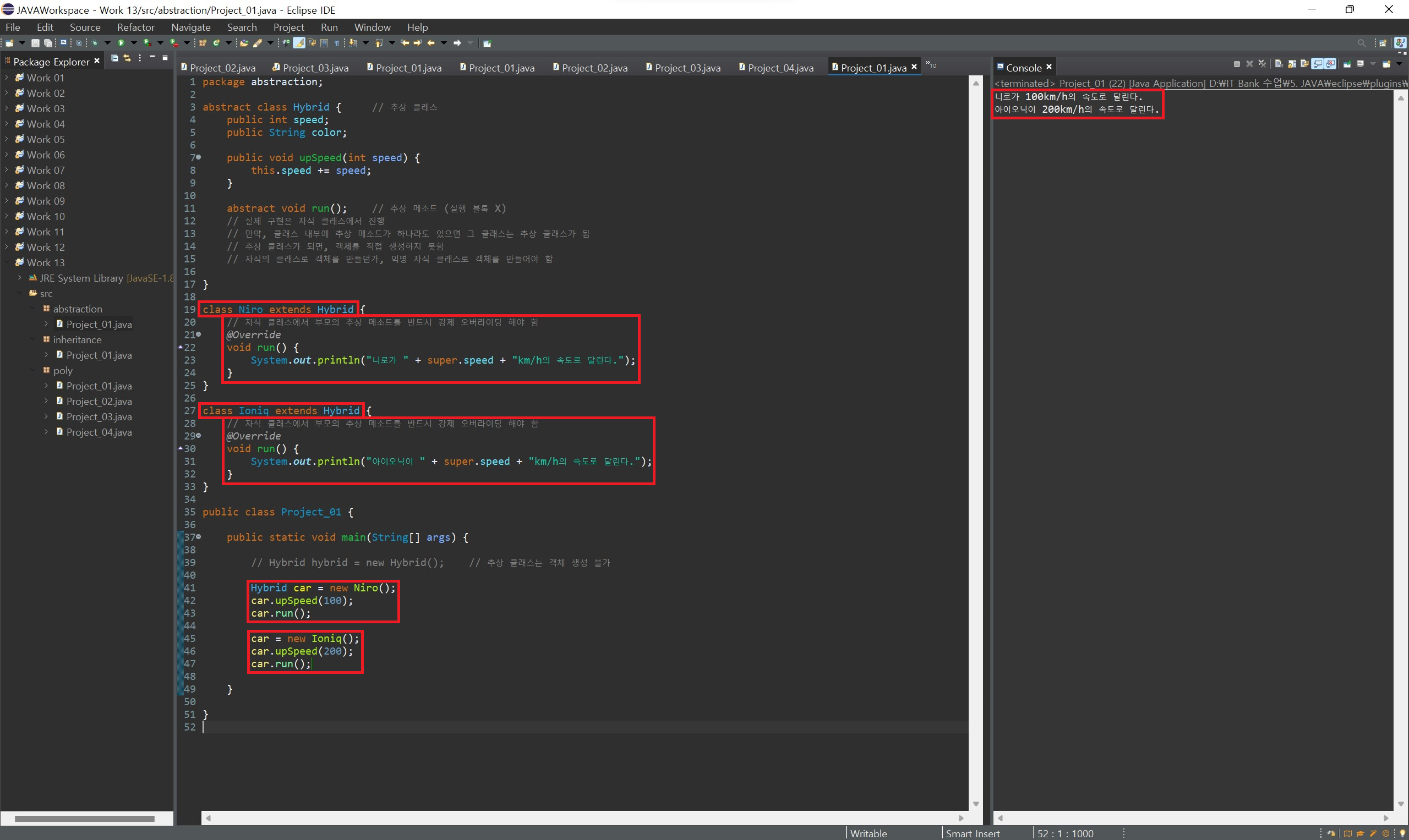Click Collapse All in Package Explorer

(x=114, y=58)
